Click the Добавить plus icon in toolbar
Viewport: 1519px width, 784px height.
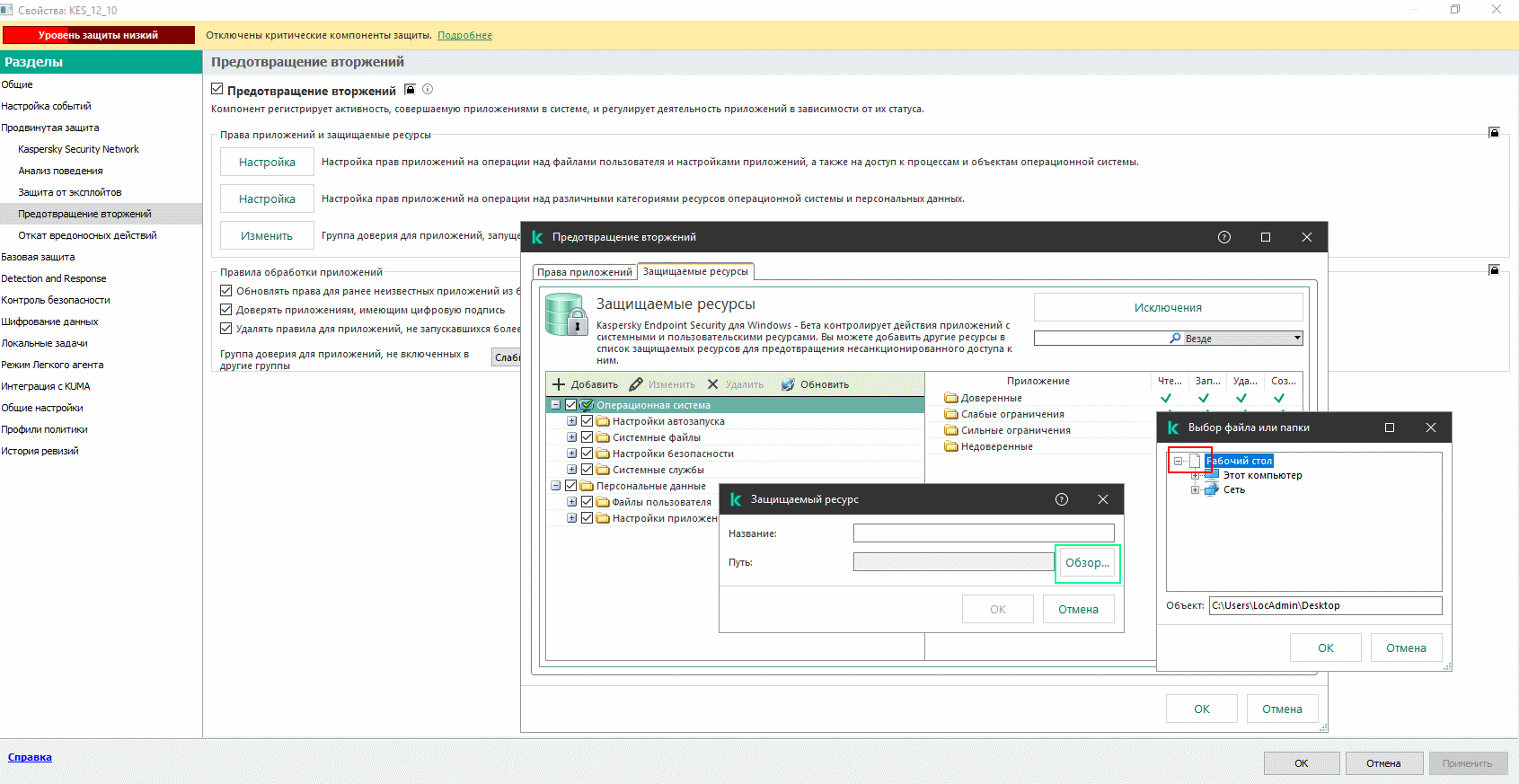coord(559,384)
